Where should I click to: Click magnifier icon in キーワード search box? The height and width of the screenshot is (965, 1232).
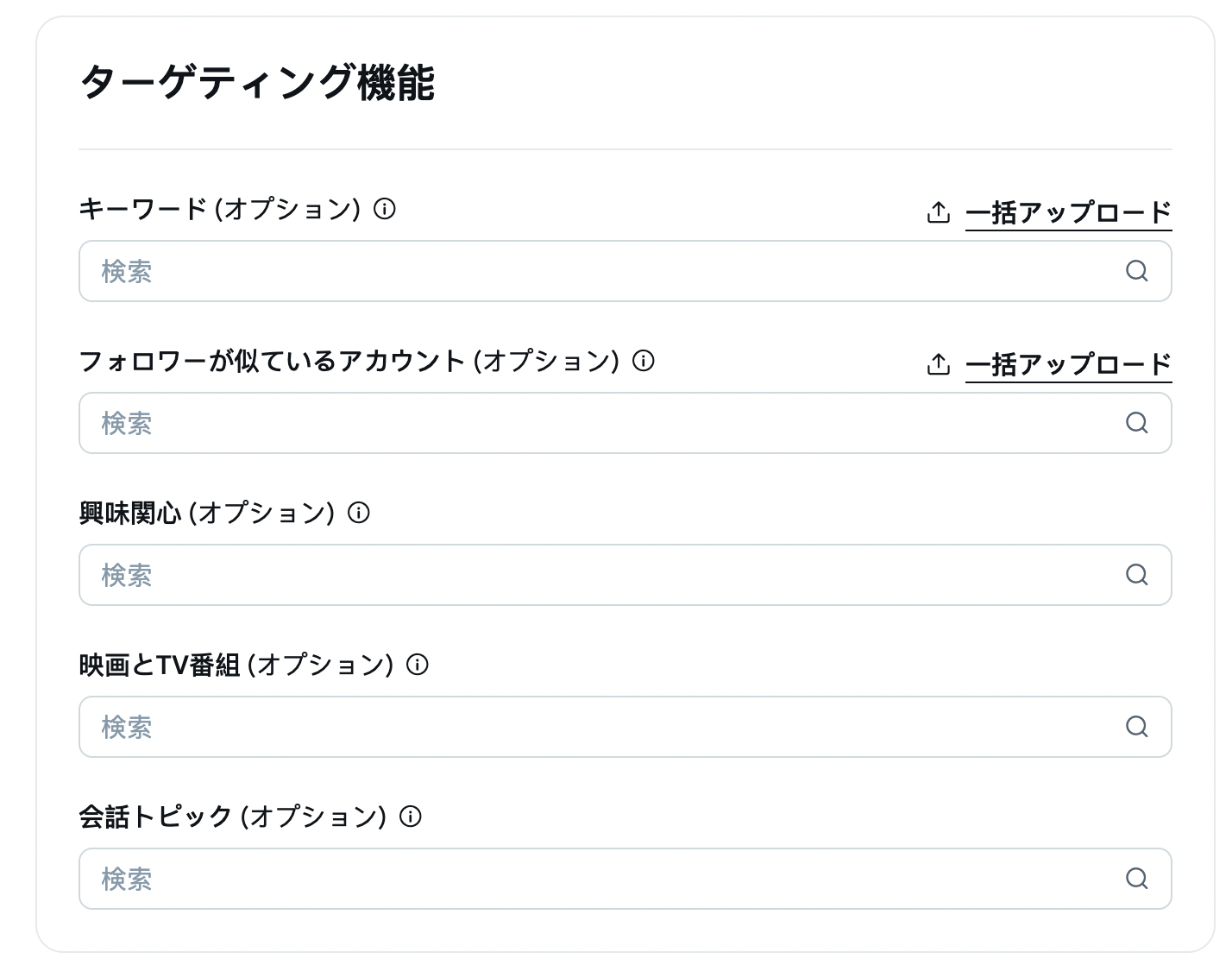1137,271
